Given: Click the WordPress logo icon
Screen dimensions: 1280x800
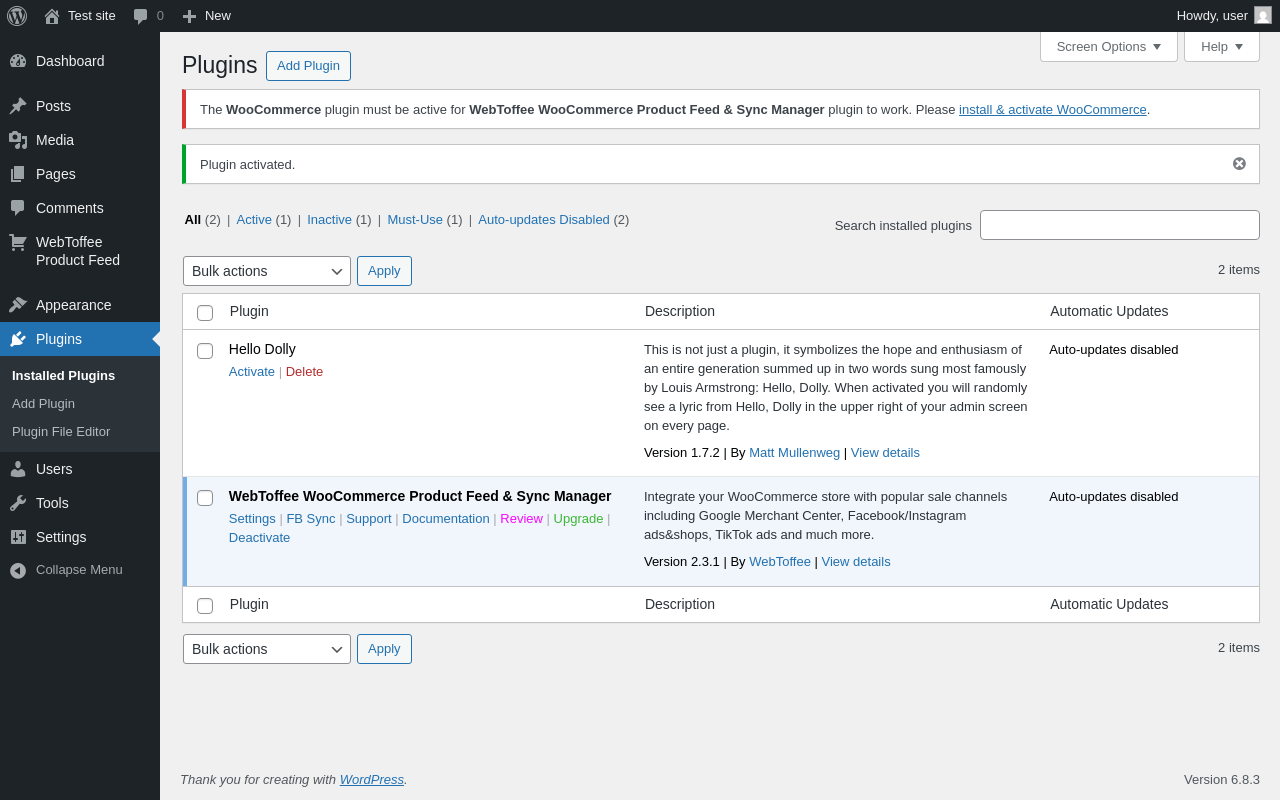Looking at the screenshot, I should (x=17, y=16).
